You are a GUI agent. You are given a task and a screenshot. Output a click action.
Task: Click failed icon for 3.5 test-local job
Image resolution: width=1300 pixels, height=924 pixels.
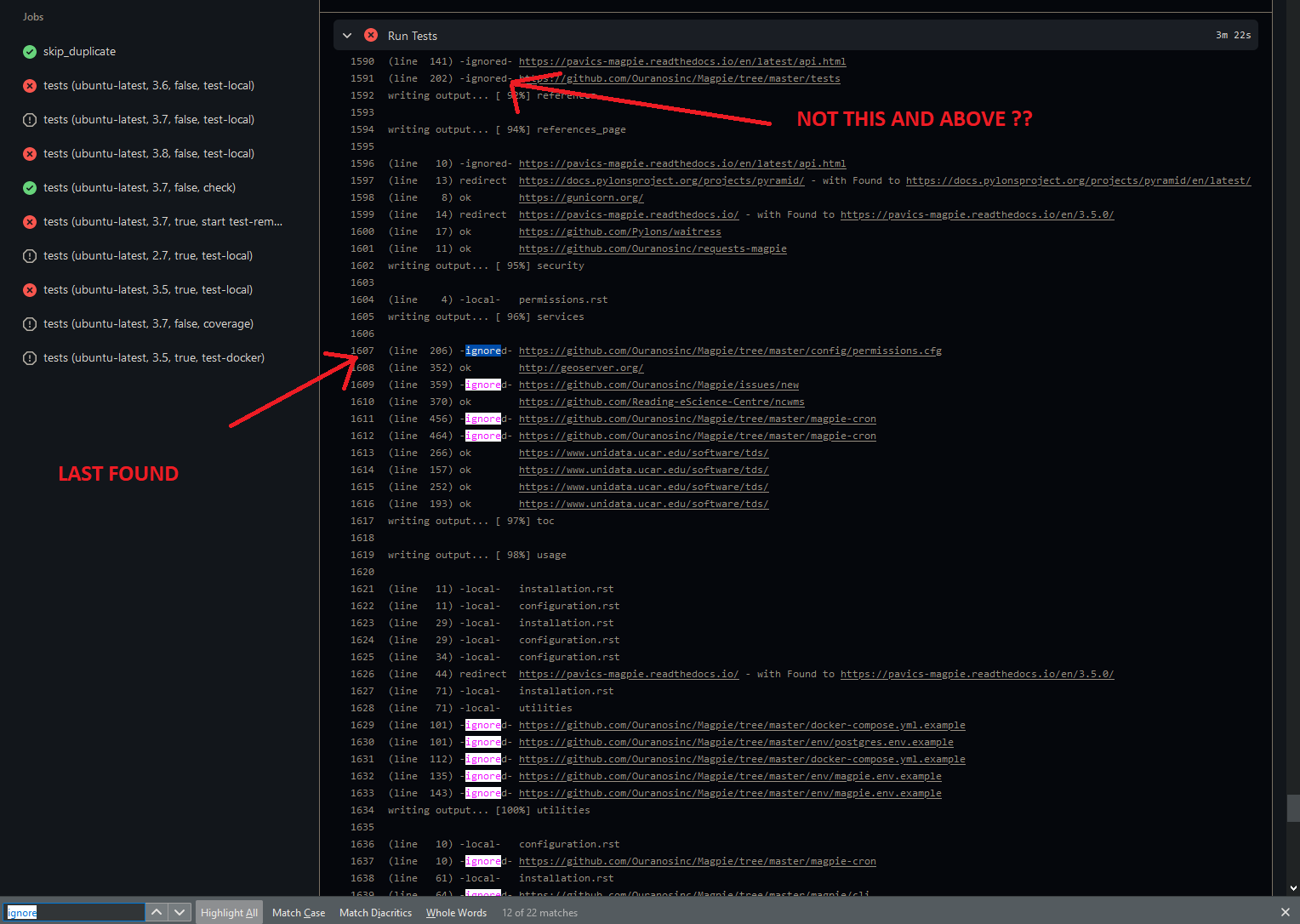(30, 290)
